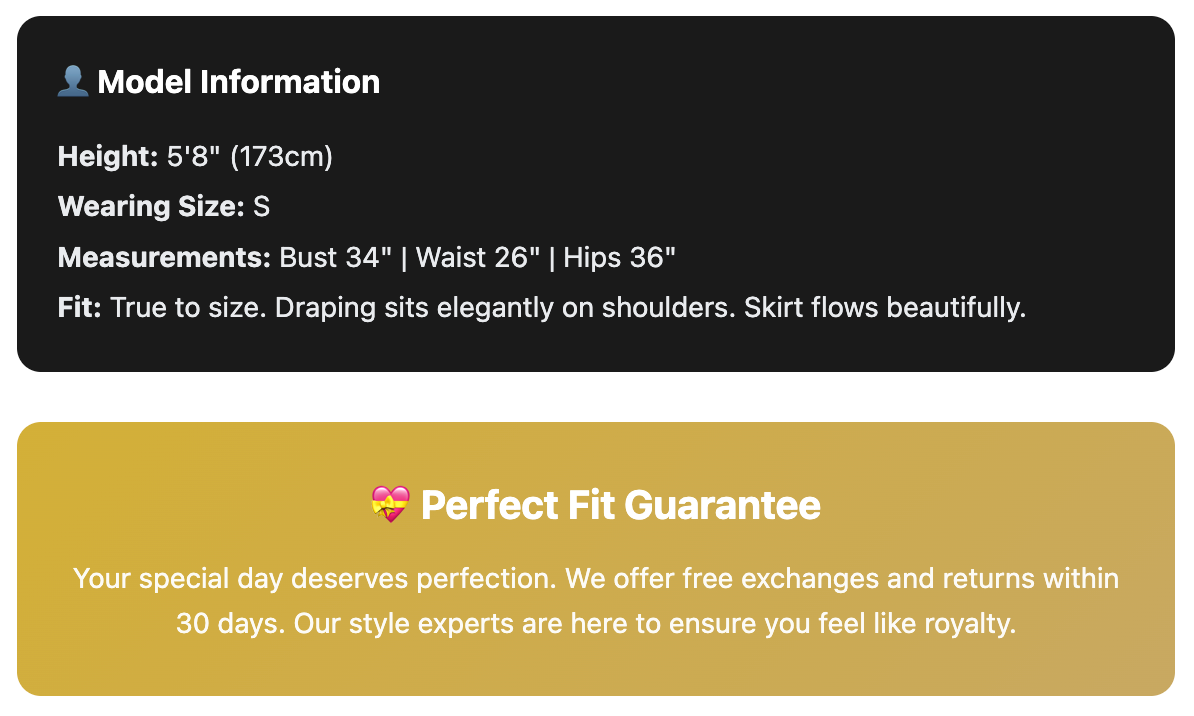Screen dimensions: 1194x716
Task: Select the Measurements label
Action: (164, 257)
